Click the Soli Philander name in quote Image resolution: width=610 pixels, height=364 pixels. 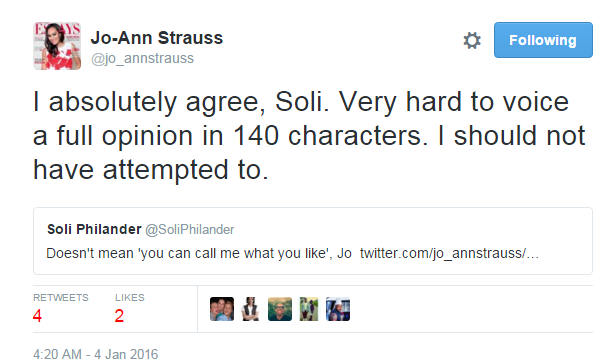(x=94, y=229)
